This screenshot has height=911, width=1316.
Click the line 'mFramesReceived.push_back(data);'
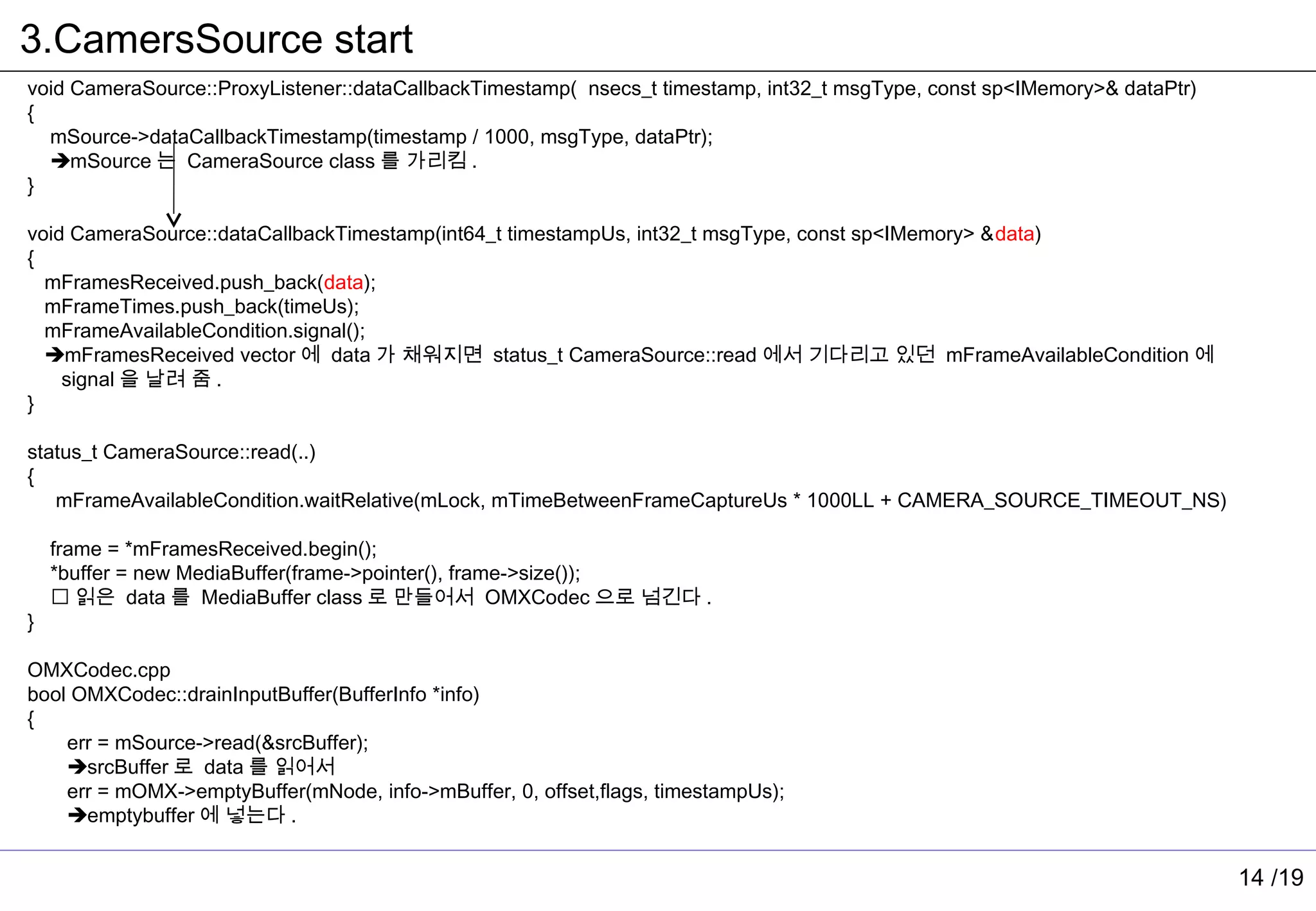coord(210,283)
